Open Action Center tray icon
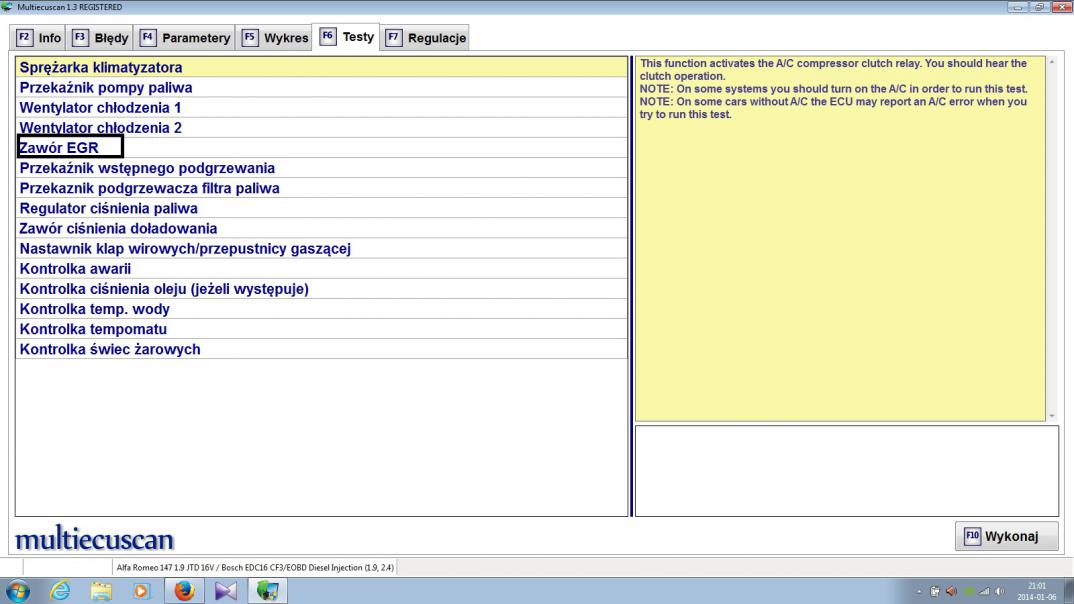The width and height of the screenshot is (1074, 604). [x=935, y=591]
